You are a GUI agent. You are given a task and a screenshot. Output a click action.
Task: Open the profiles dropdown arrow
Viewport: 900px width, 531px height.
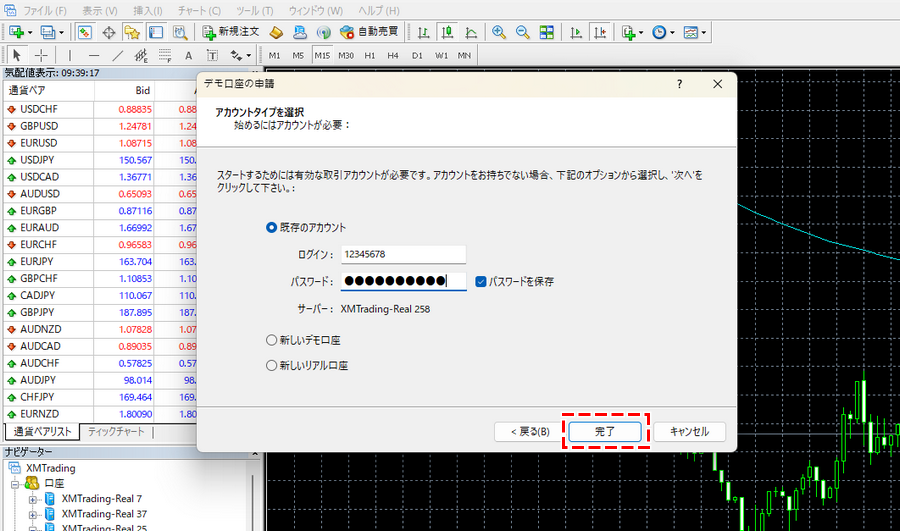tap(61, 33)
